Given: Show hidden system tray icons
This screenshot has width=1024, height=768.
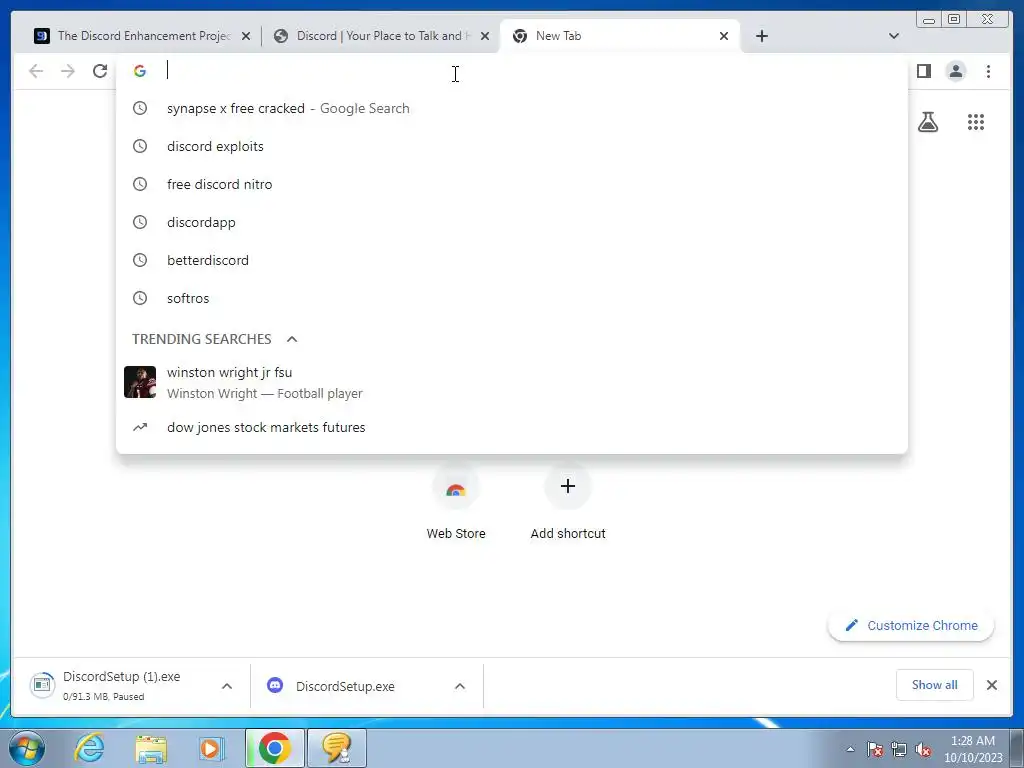Looking at the screenshot, I should tap(850, 749).
